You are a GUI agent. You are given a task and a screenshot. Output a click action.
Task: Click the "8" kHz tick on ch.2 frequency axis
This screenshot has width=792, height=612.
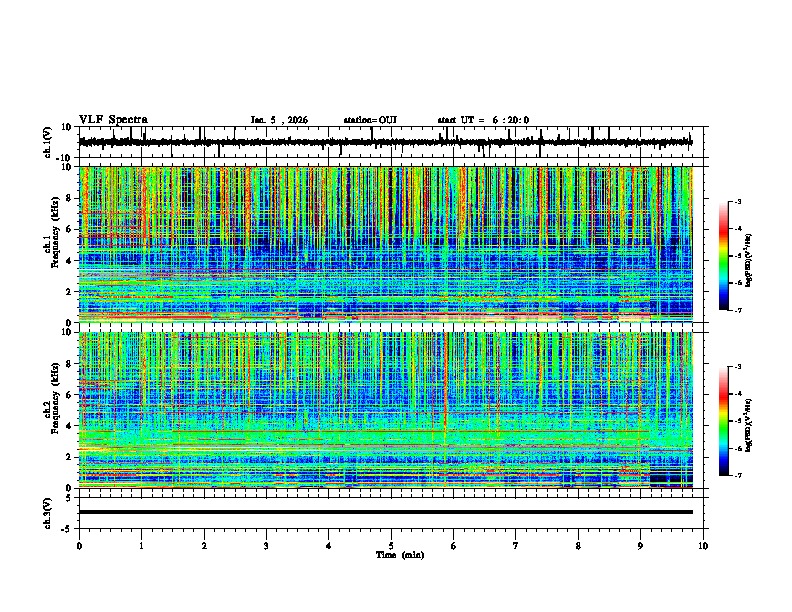click(71, 364)
